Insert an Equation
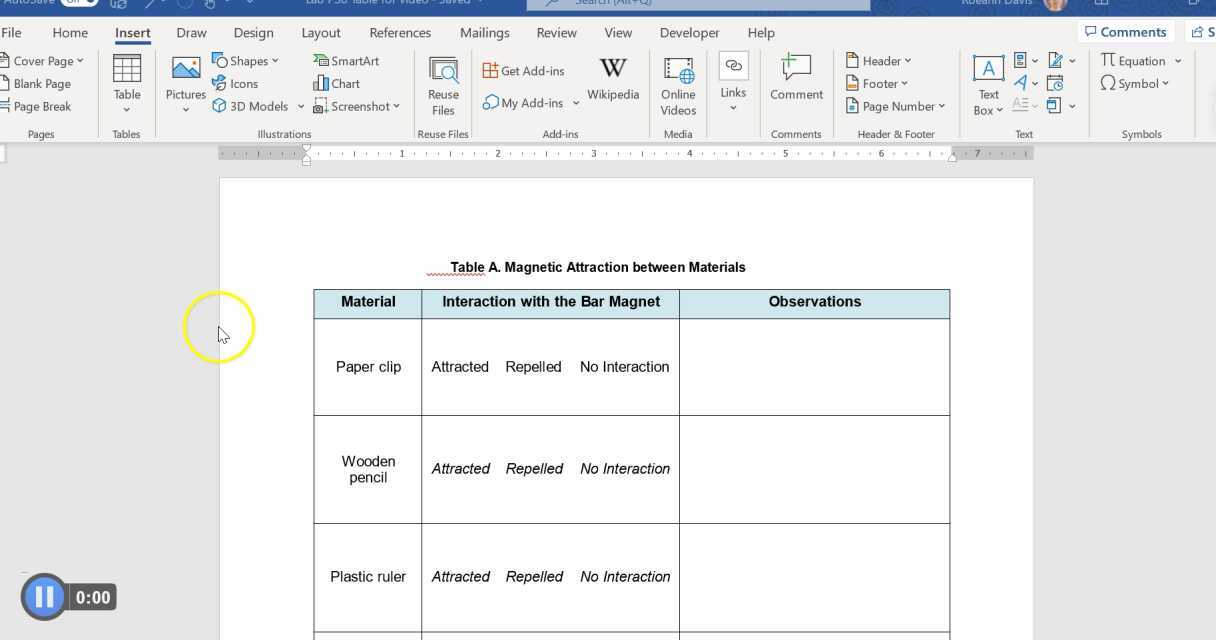 pyautogui.click(x=1136, y=60)
